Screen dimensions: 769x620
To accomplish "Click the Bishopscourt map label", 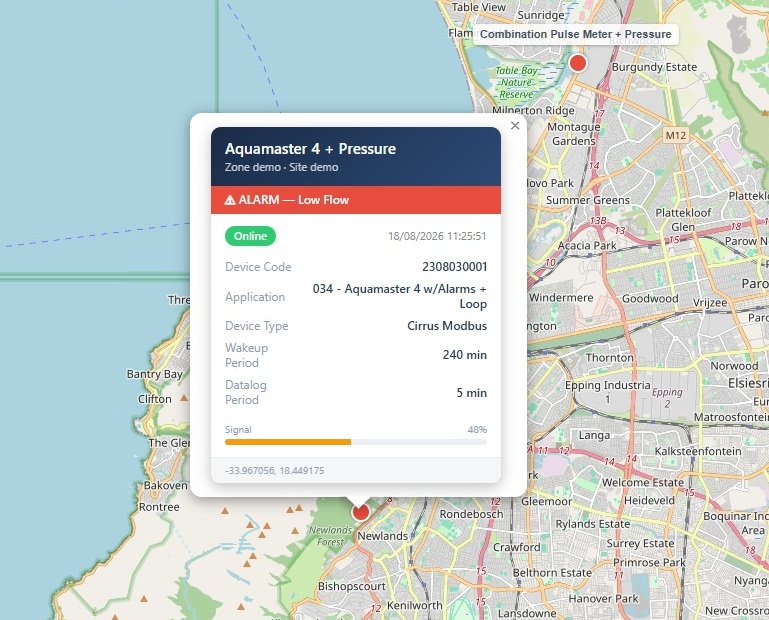I will click(352, 586).
